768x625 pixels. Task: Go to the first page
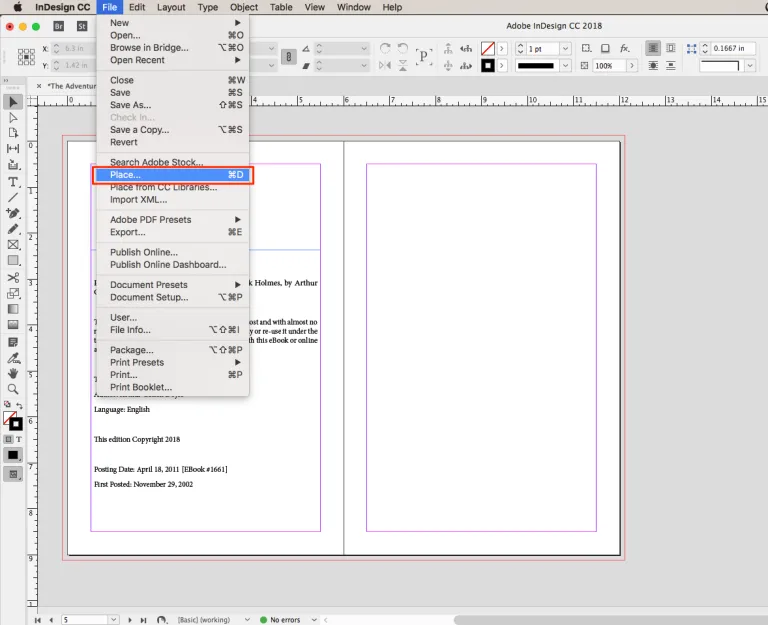point(38,620)
